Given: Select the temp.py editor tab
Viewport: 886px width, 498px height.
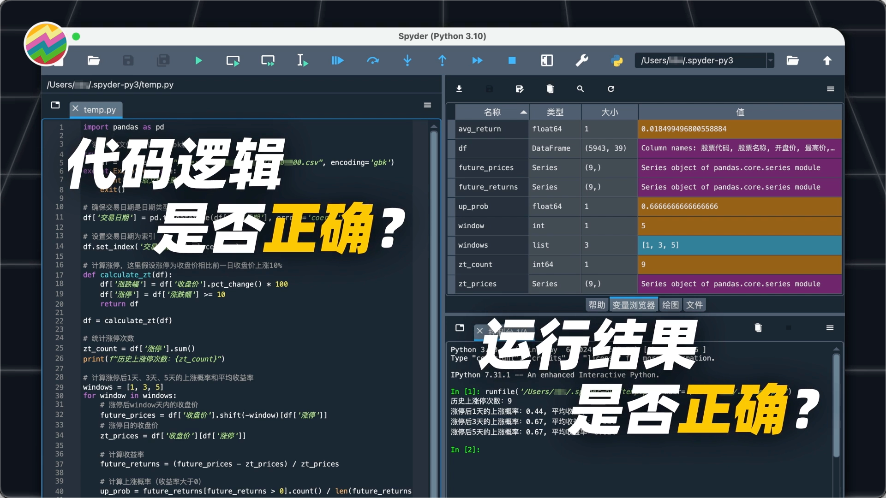Looking at the screenshot, I should [97, 109].
